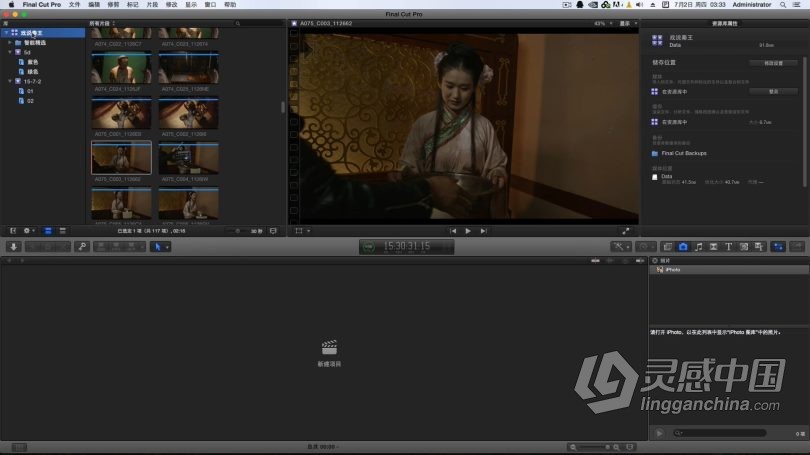Toggle timeline audio skimming button
Image resolution: width=810 pixels, height=455 pixels.
pos(610,260)
